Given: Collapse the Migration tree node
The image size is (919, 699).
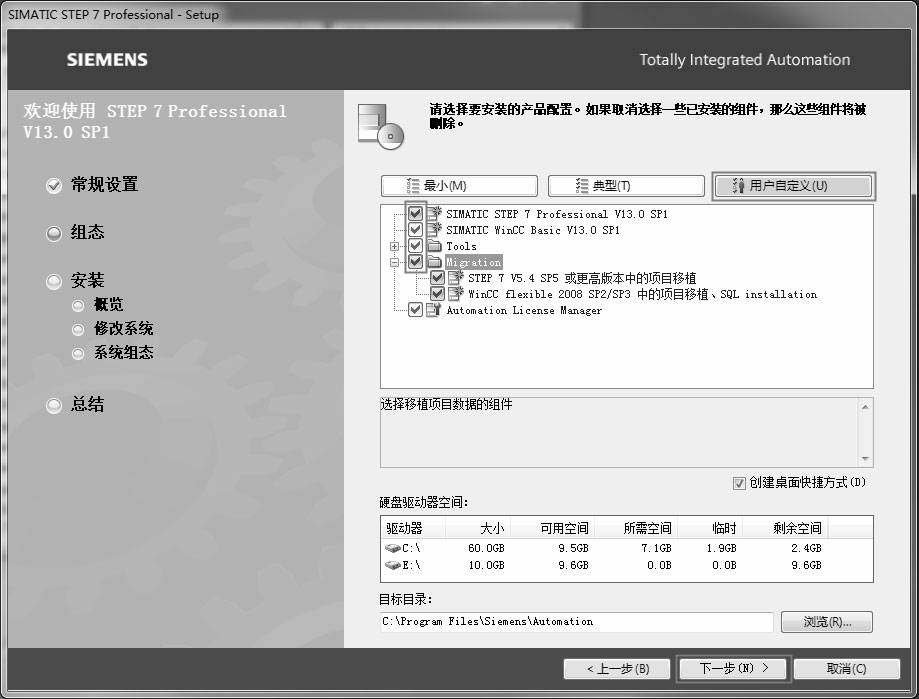Looking at the screenshot, I should (x=394, y=262).
